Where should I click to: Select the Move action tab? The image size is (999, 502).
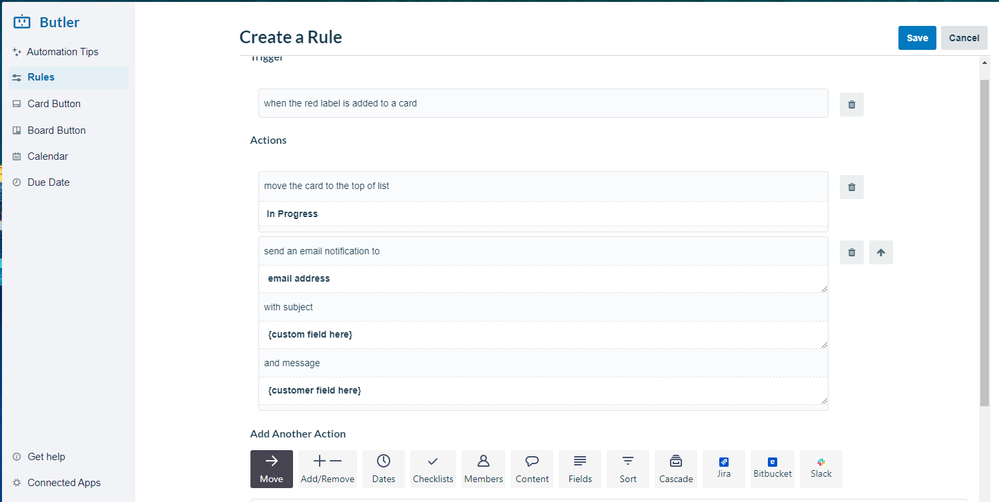[271, 469]
